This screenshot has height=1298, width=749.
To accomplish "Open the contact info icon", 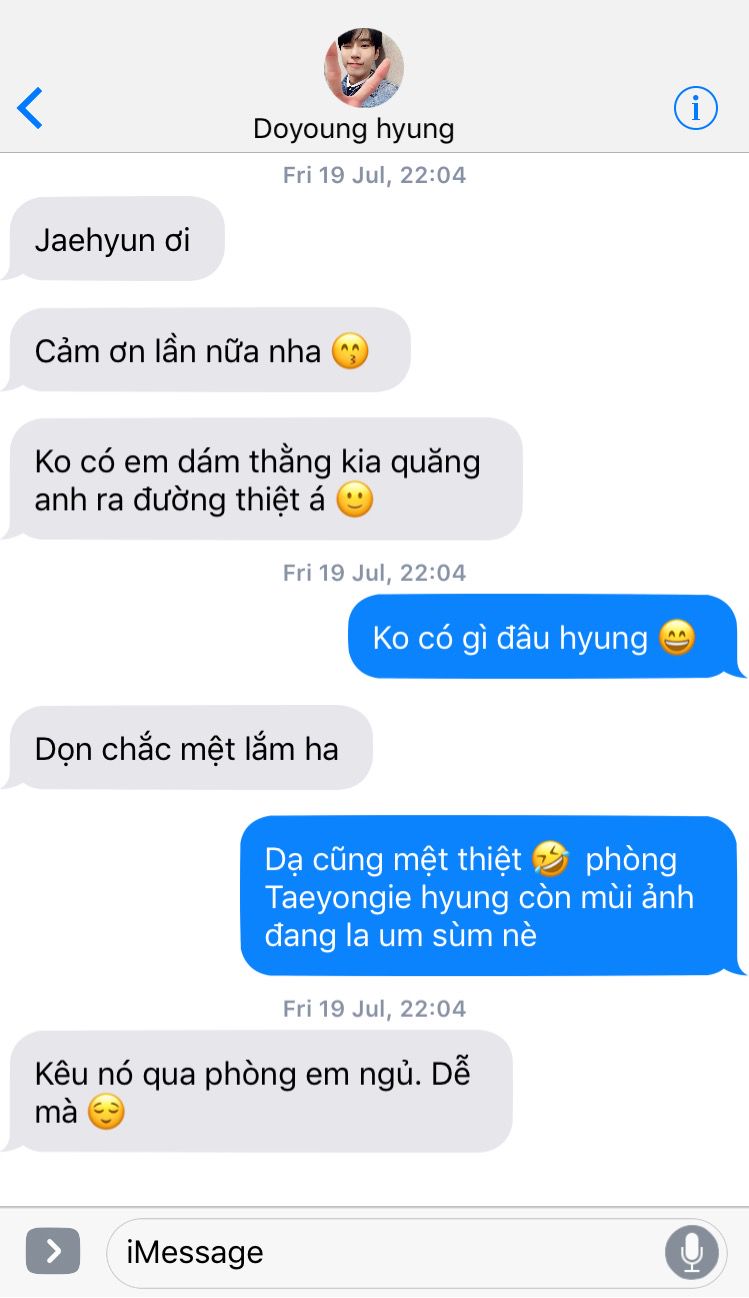I will (x=696, y=108).
